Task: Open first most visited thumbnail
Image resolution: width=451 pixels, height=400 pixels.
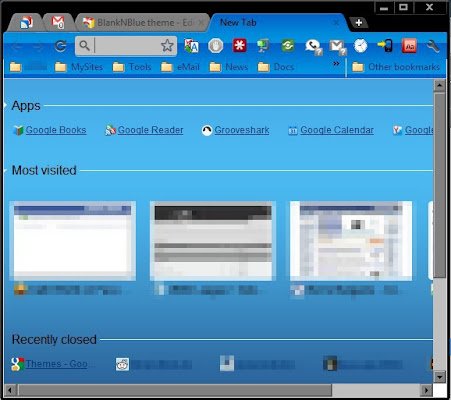Action: (x=72, y=241)
